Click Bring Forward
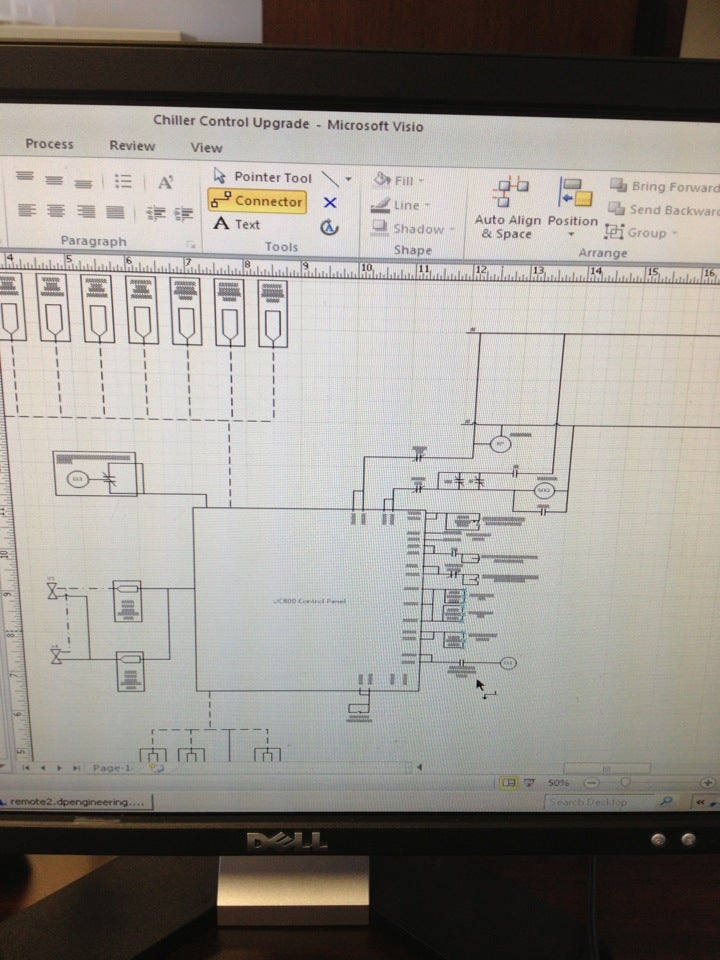Image resolution: width=720 pixels, height=960 pixels. [664, 187]
